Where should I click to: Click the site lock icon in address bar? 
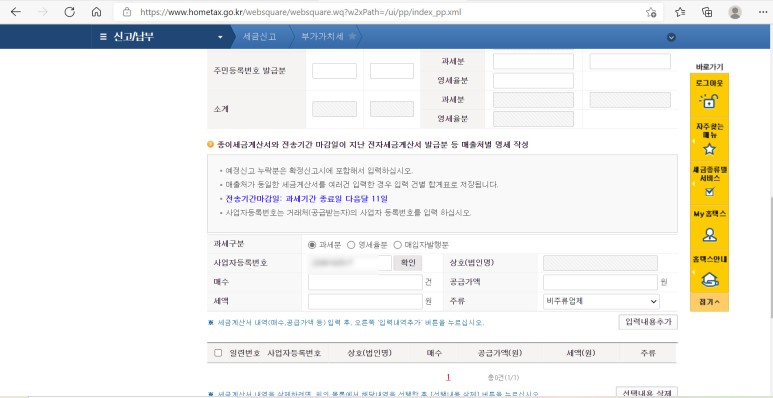(127, 12)
